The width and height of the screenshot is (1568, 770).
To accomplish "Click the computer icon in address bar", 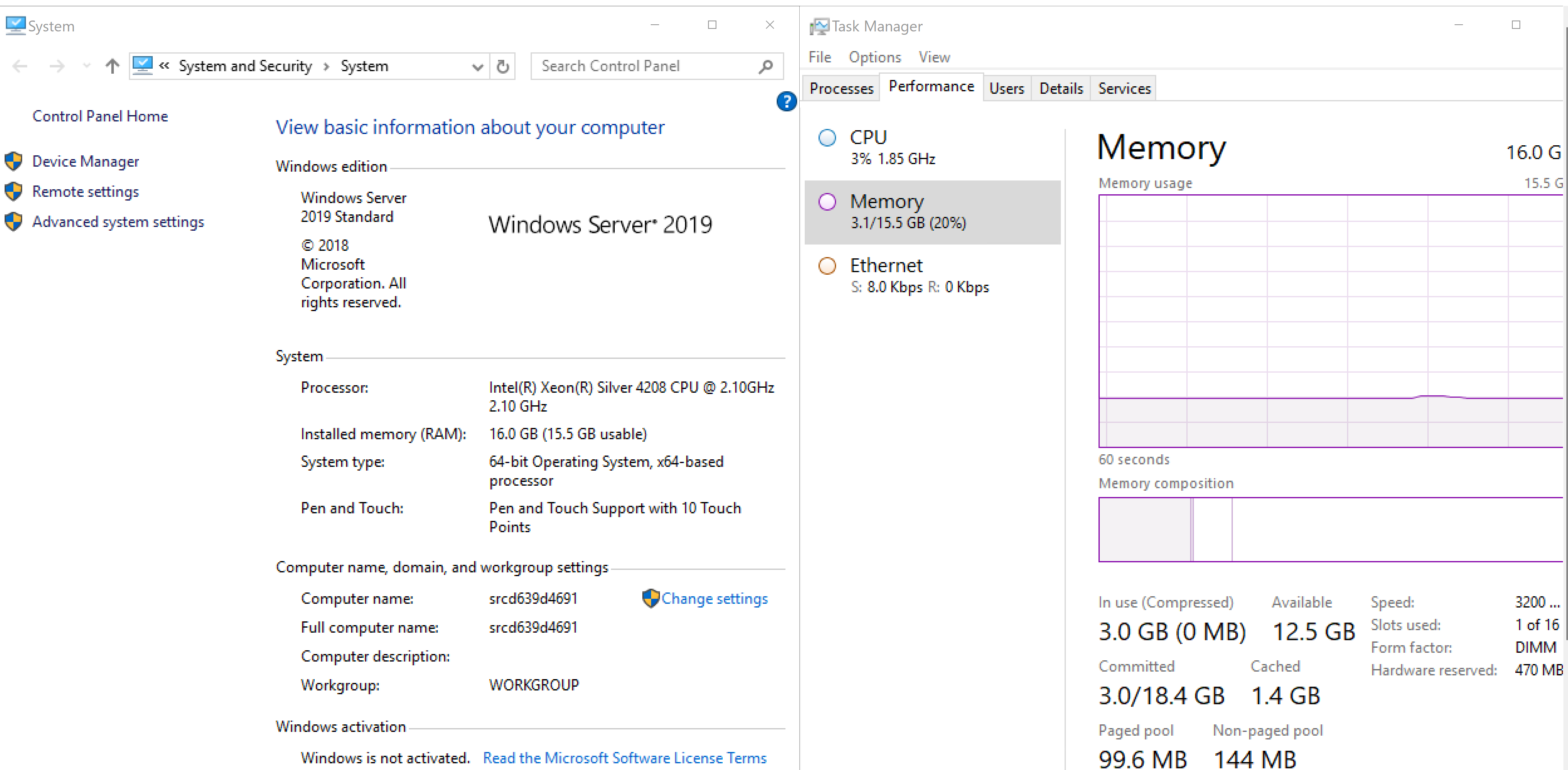I will tap(142, 65).
